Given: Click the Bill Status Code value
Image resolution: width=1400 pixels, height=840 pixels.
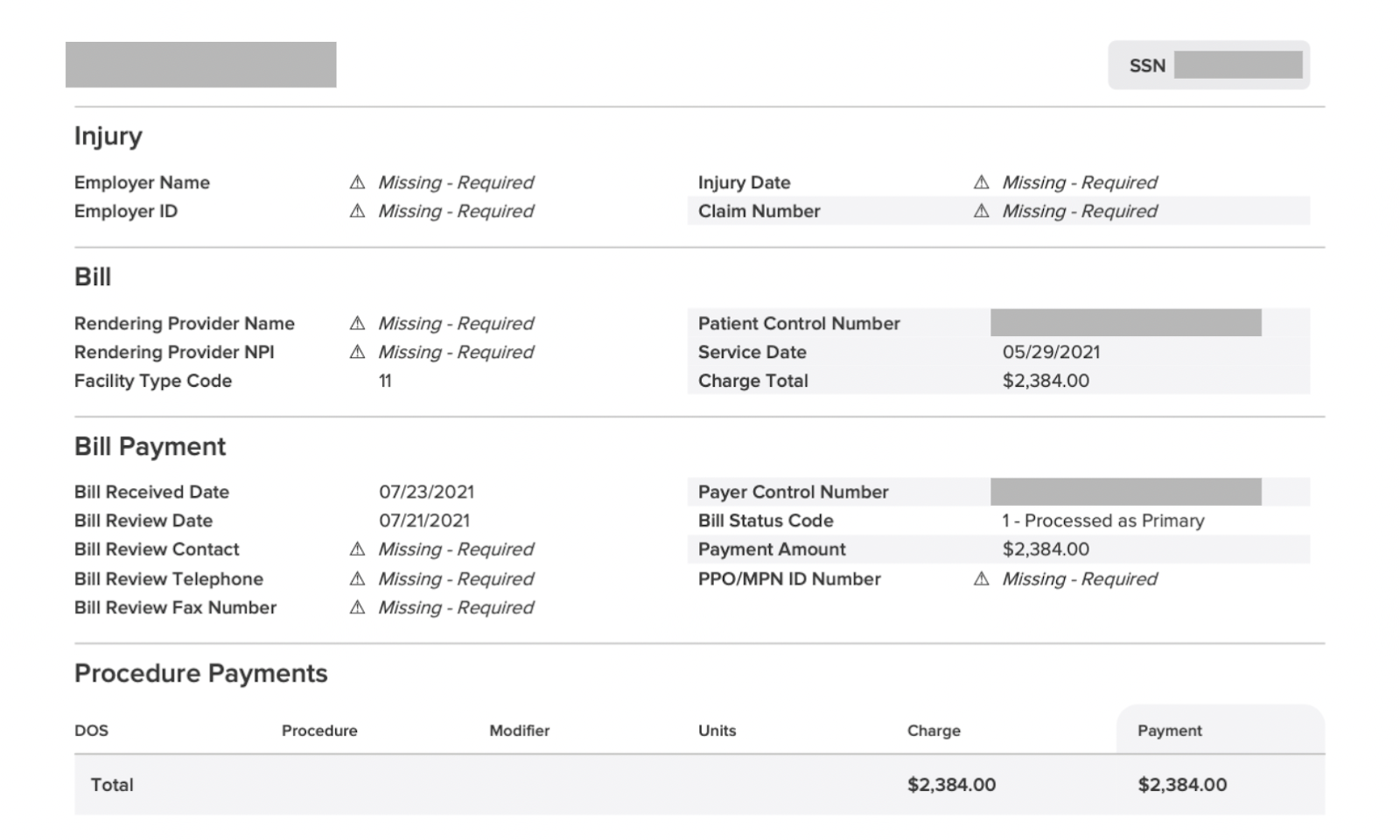Looking at the screenshot, I should pos(1102,521).
